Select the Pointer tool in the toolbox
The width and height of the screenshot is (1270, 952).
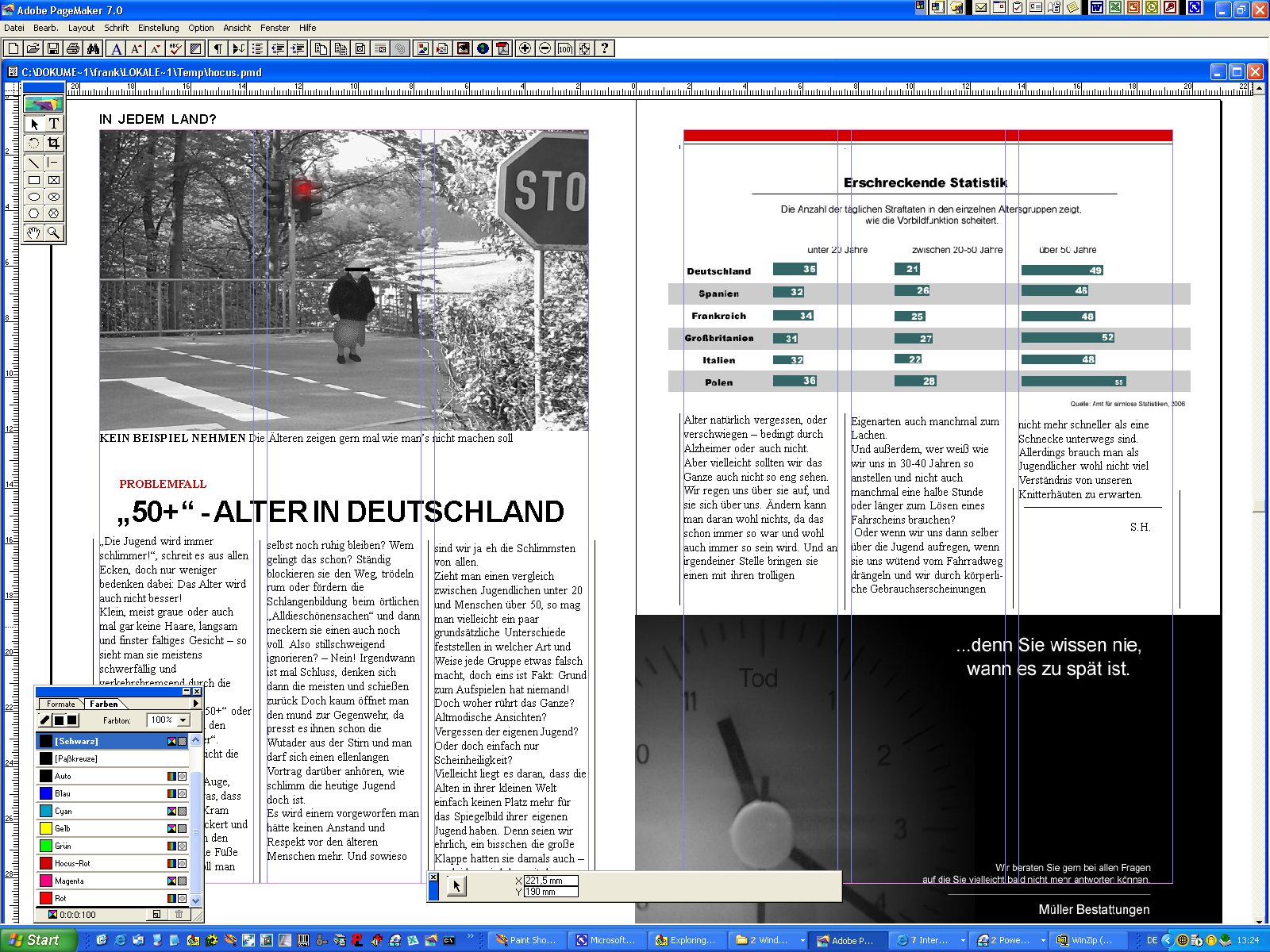pyautogui.click(x=34, y=124)
